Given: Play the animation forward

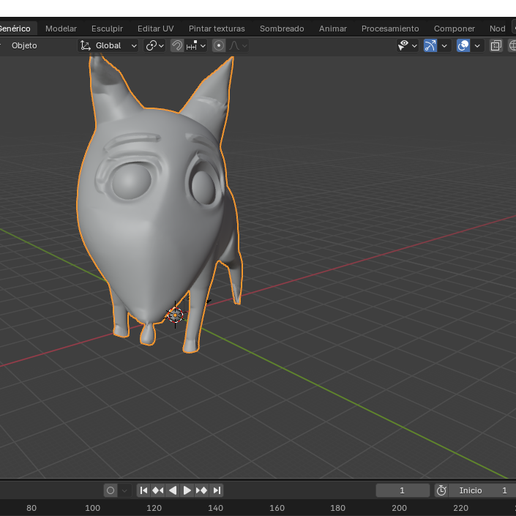Looking at the screenshot, I should (187, 490).
